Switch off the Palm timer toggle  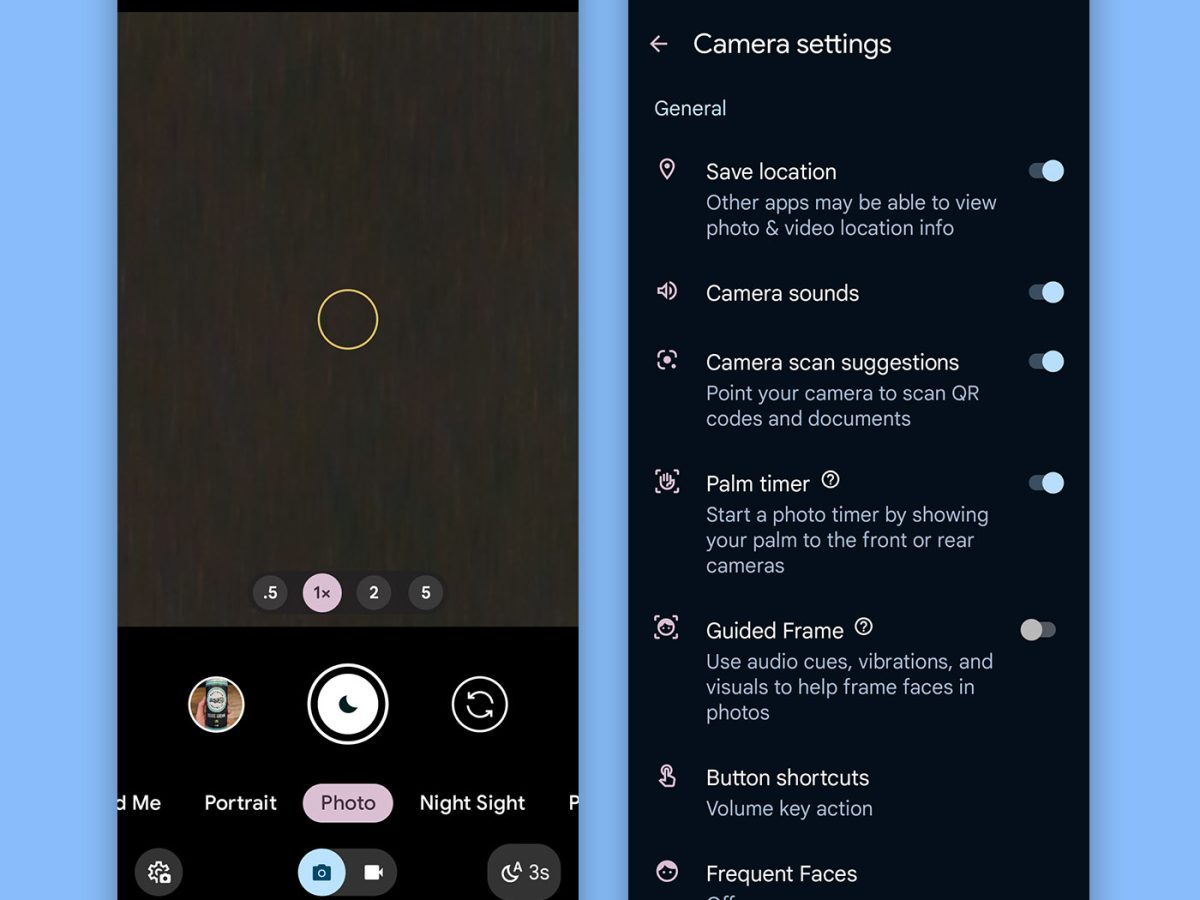tap(1046, 483)
